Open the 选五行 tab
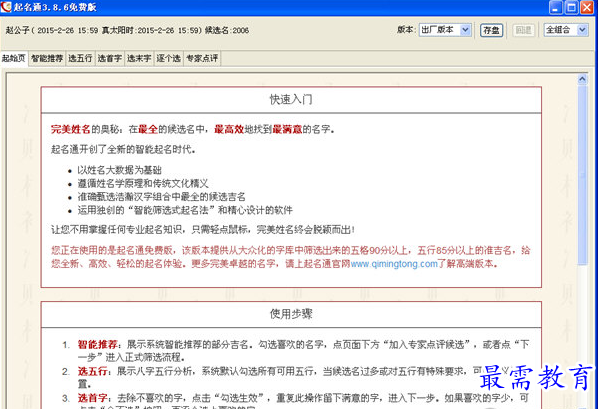601x409 pixels. (x=80, y=58)
